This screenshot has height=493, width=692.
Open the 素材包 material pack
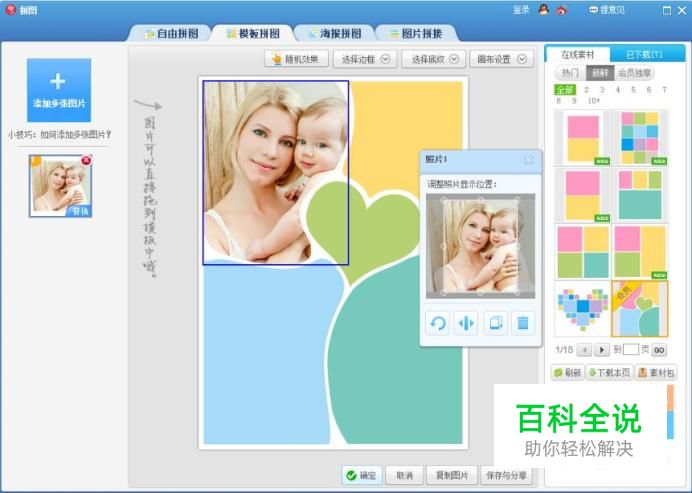point(656,373)
